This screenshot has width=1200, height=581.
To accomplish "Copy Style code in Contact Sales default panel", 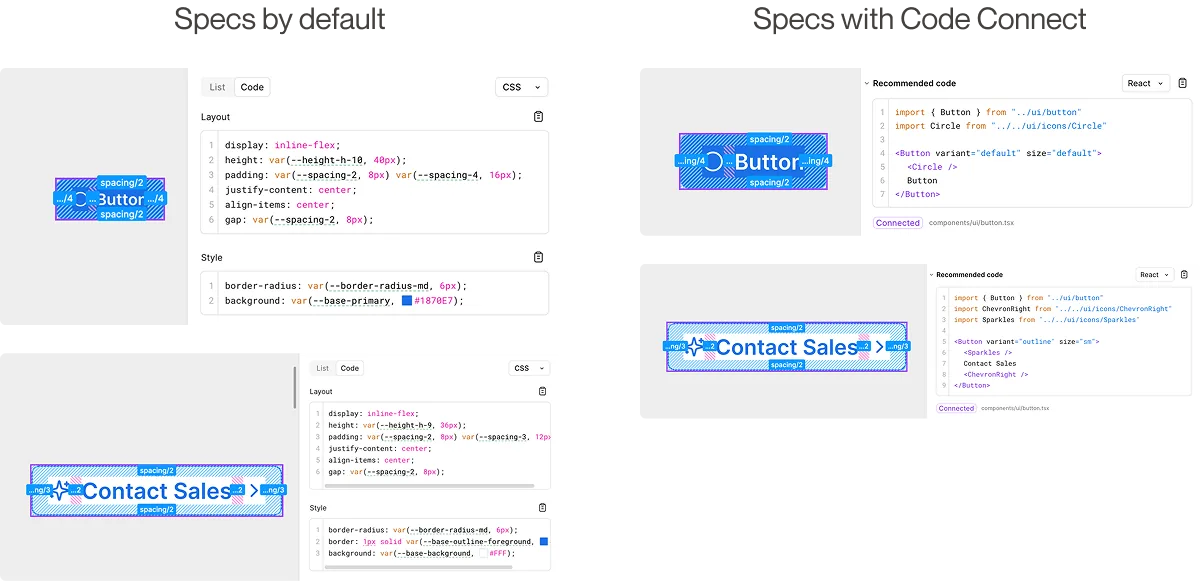I will 542,508.
